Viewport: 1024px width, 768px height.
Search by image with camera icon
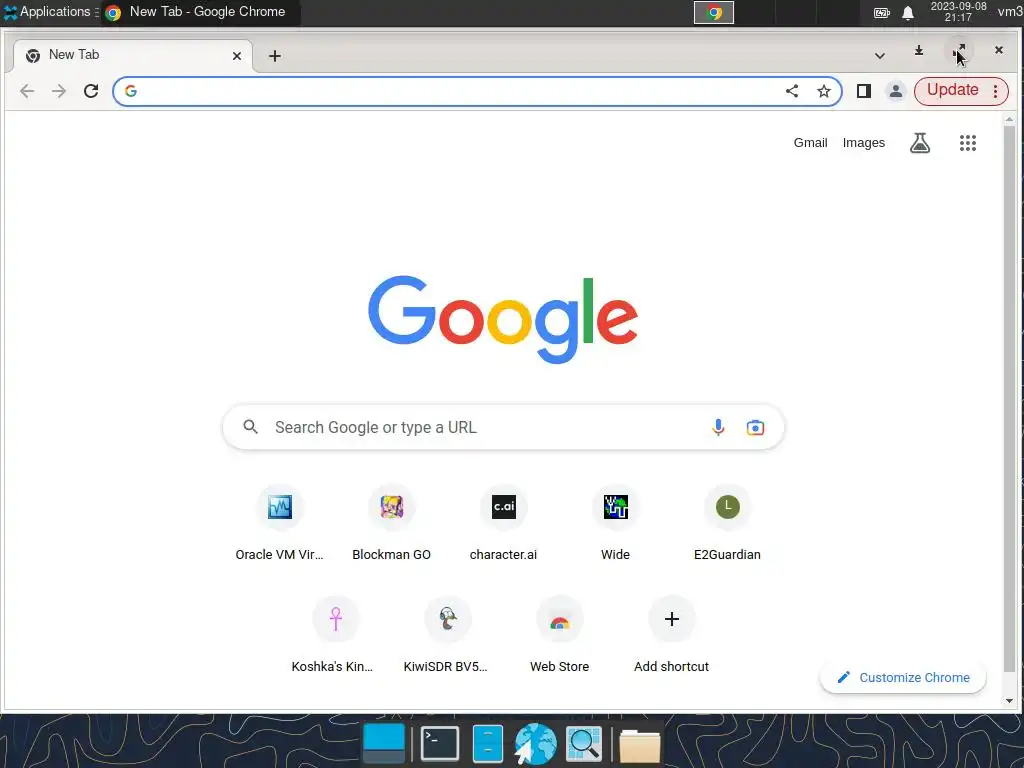[x=755, y=427]
